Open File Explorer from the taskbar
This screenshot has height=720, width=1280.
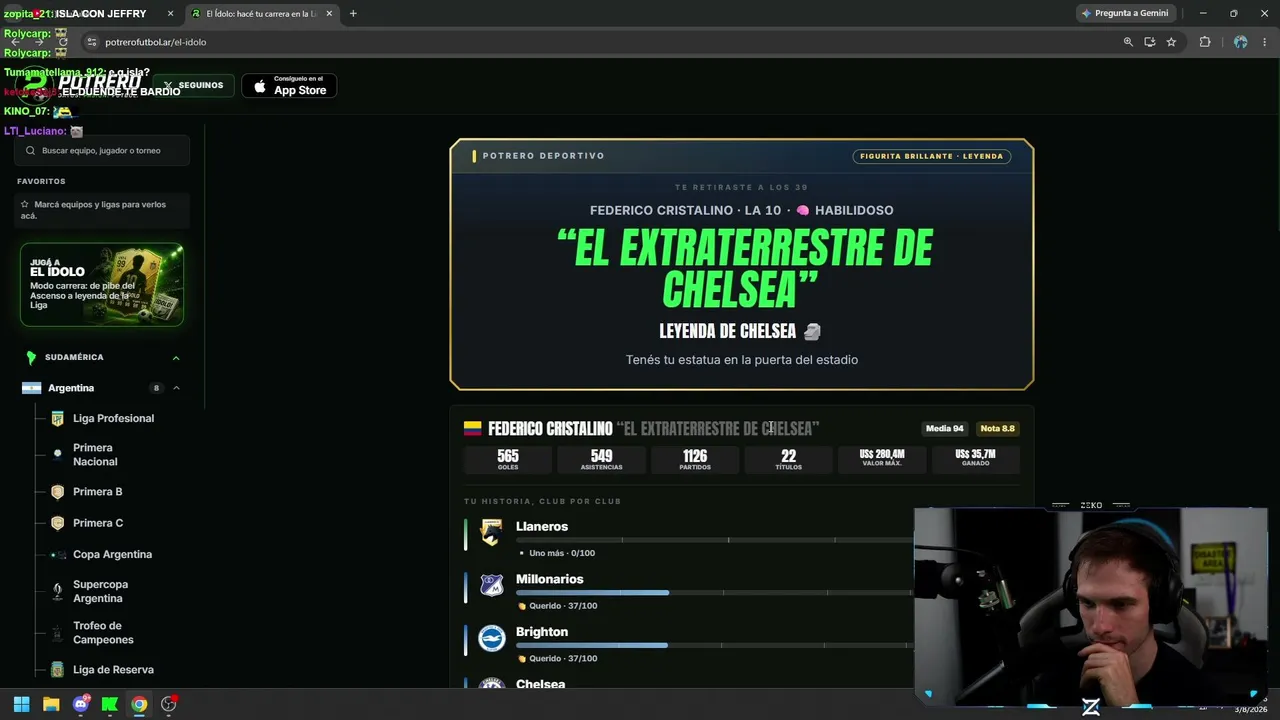pos(51,704)
